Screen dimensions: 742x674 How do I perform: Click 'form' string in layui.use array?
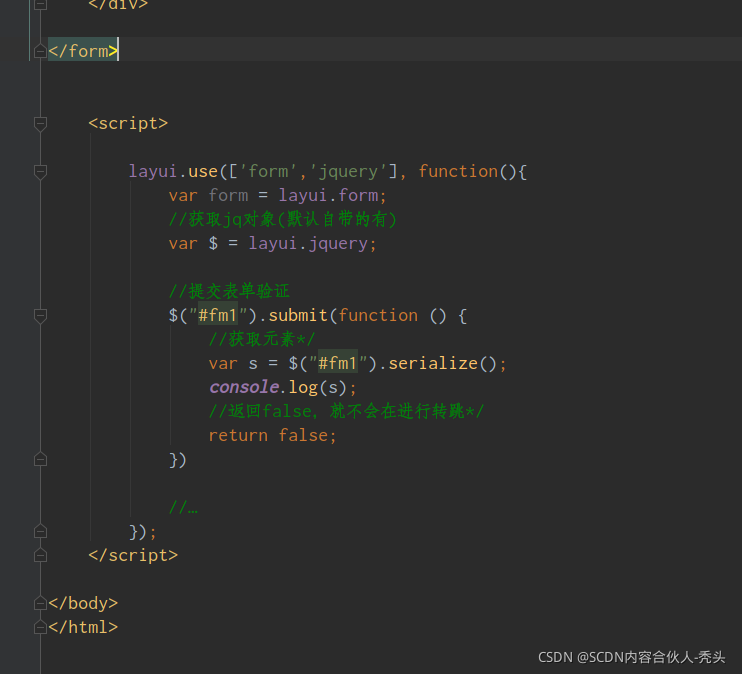coord(268,171)
